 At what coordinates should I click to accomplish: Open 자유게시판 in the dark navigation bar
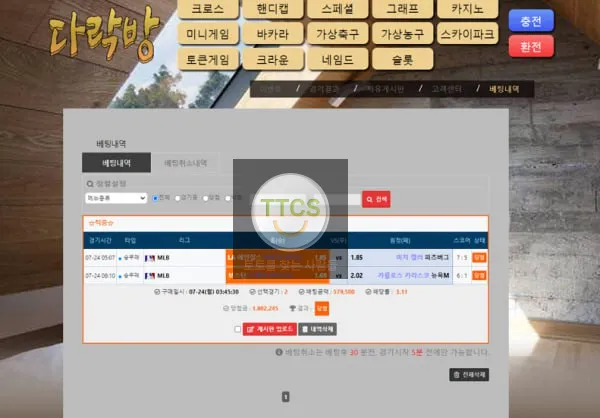385,89
